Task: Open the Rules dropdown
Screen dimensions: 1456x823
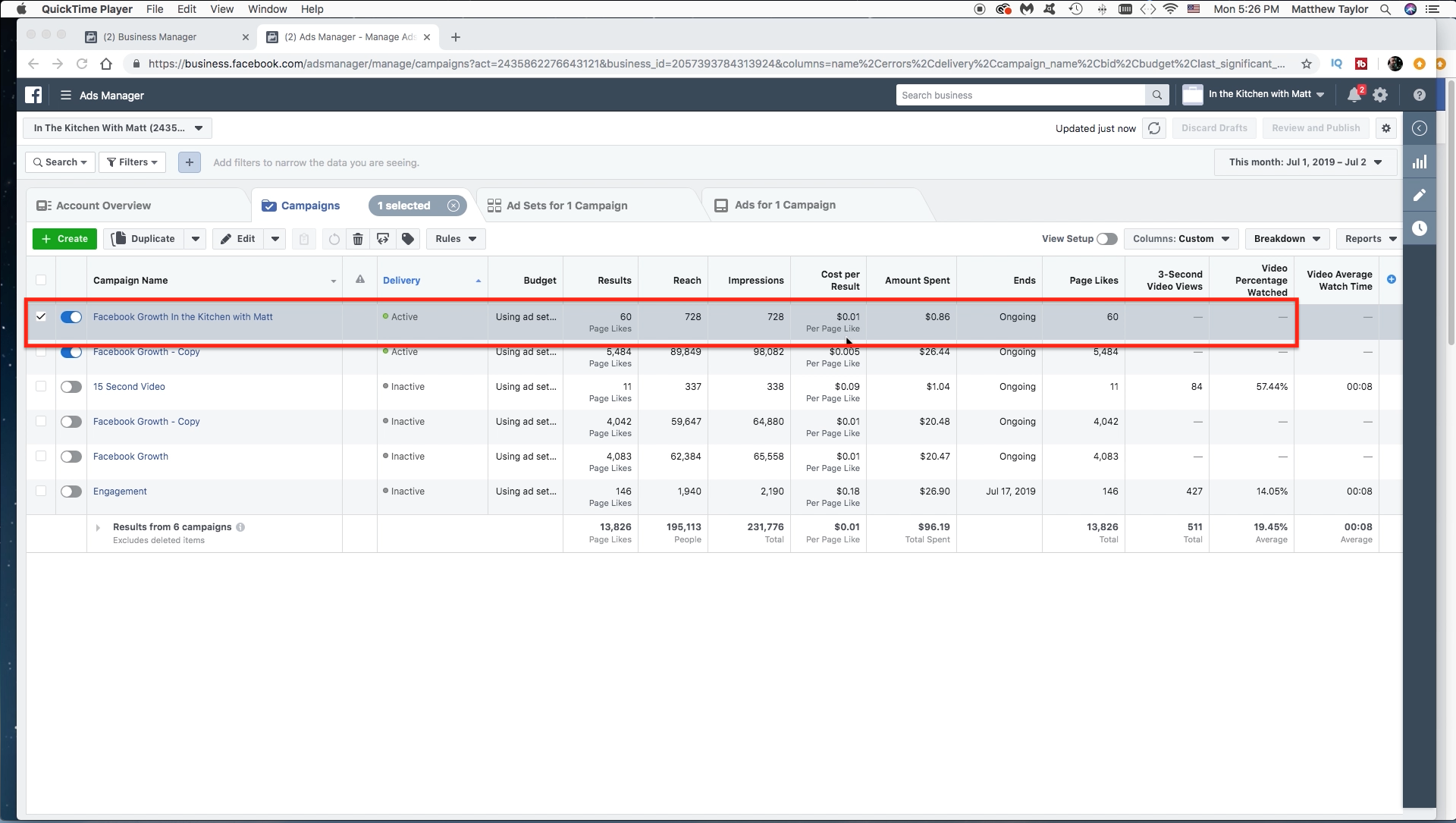Action: (x=456, y=239)
